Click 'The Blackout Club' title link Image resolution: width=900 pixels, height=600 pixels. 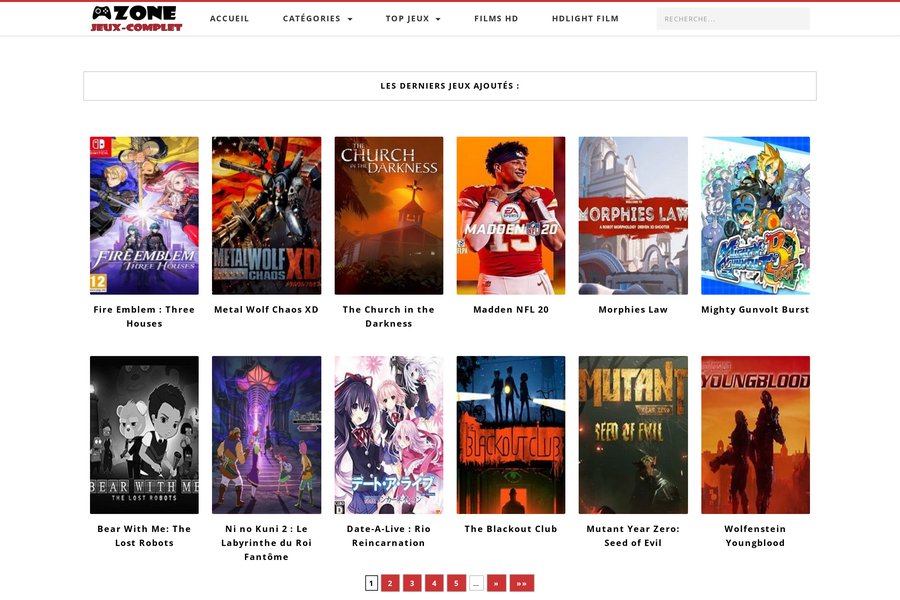[511, 529]
